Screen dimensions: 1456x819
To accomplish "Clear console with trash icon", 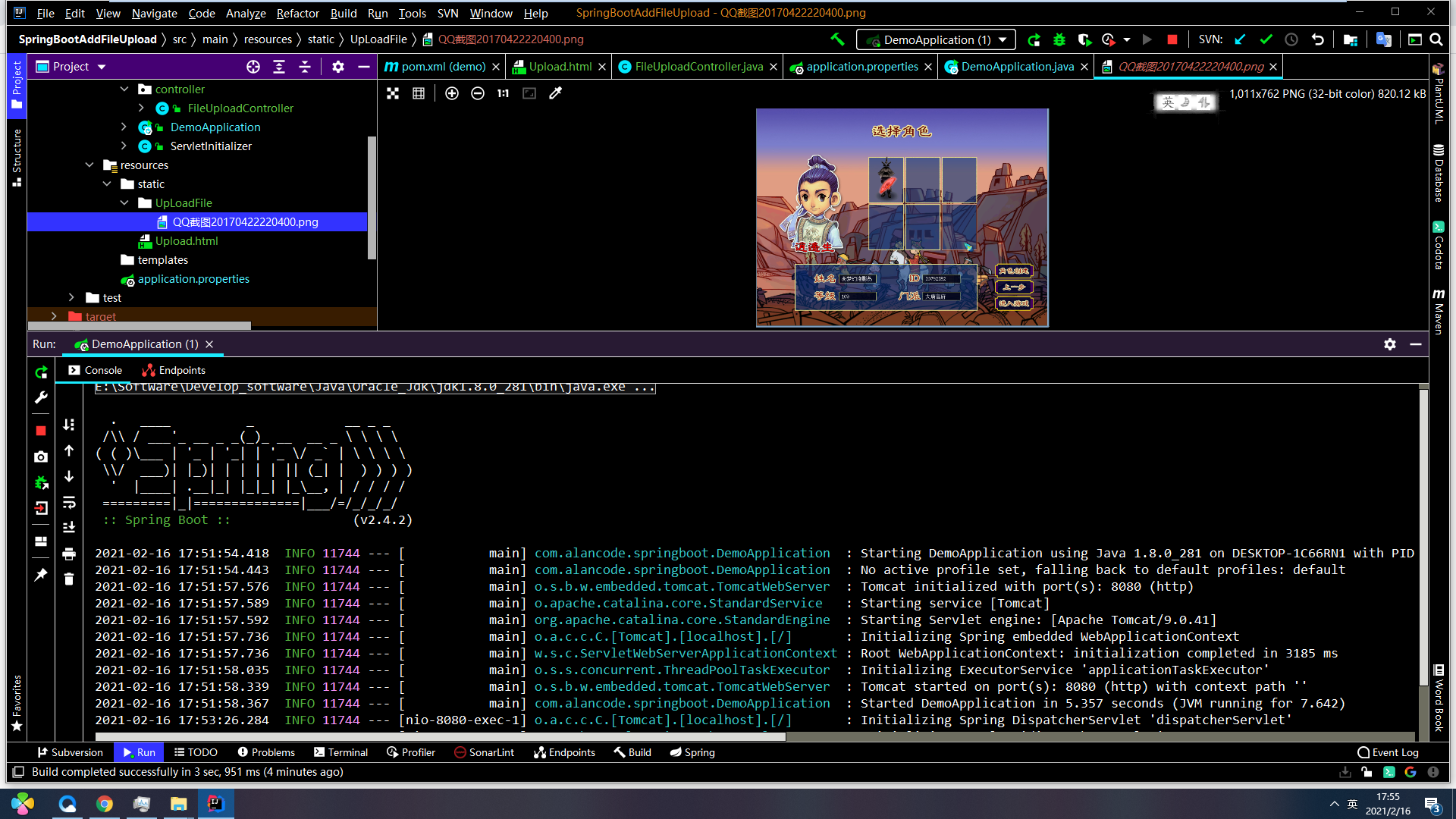I will point(69,579).
